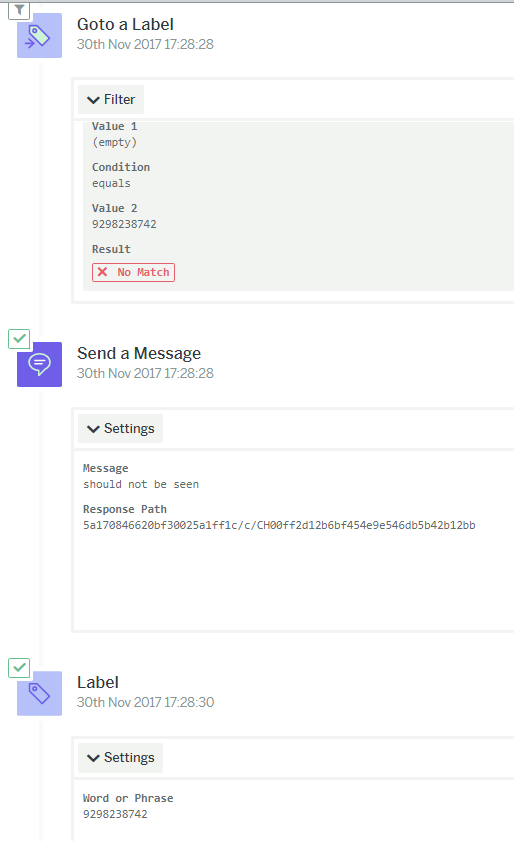This screenshot has width=514, height=841.
Task: Click the Label step timestamp 17:28:30
Action: pos(189,702)
